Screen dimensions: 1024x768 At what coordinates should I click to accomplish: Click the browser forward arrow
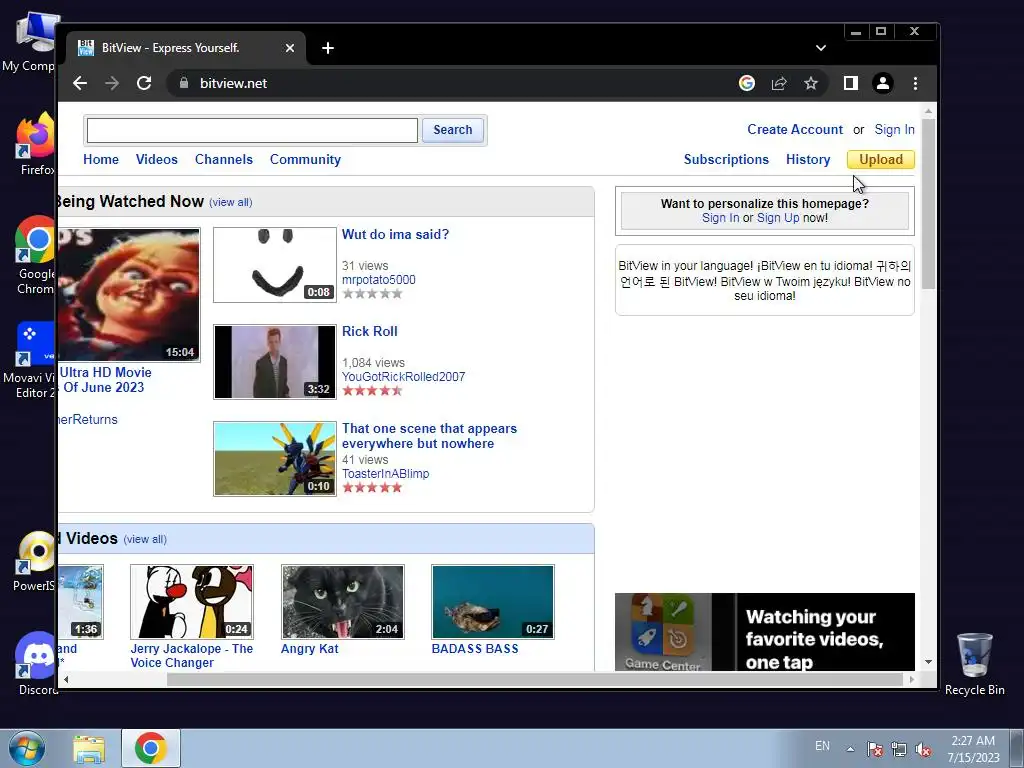pos(112,83)
